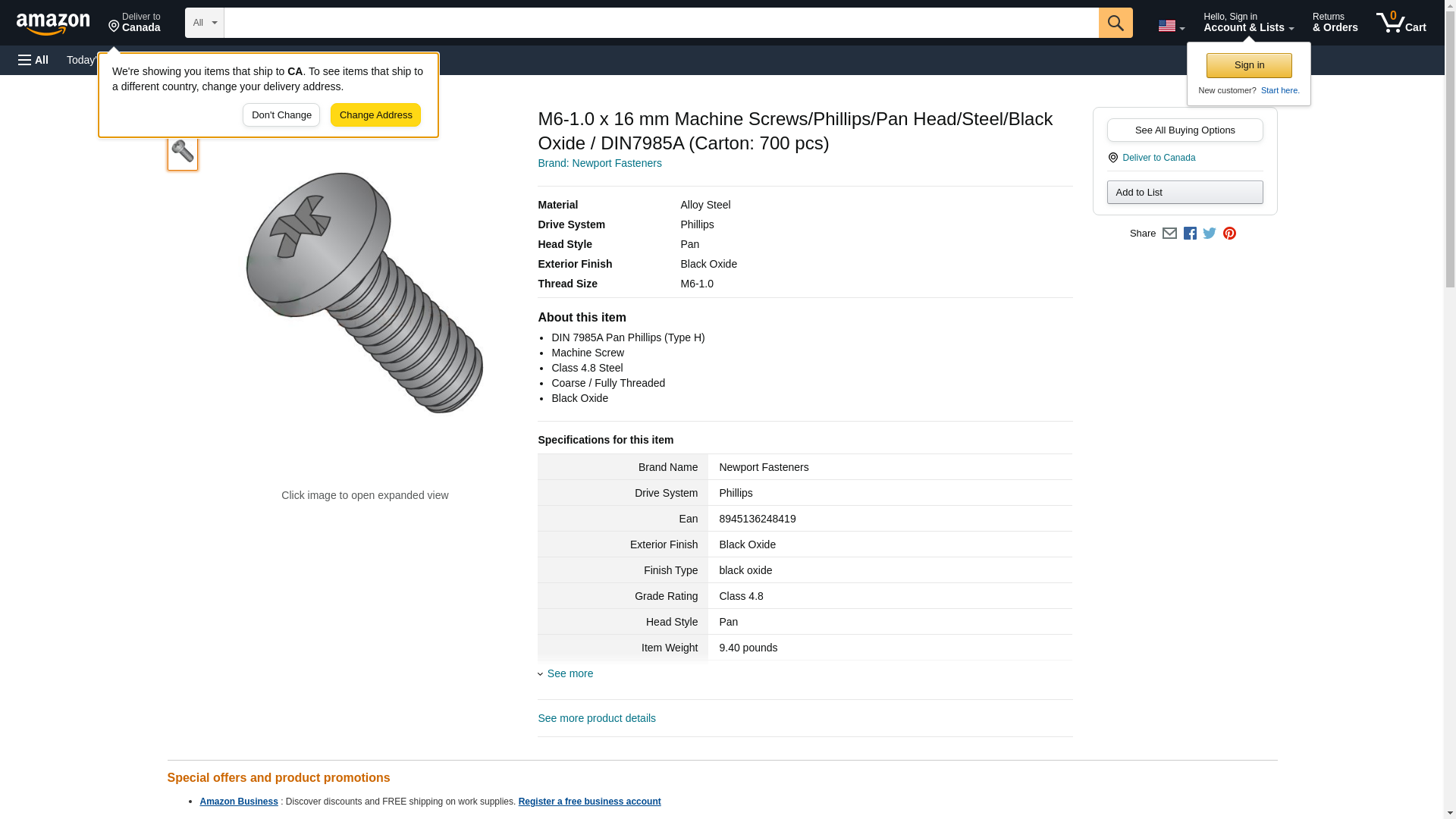This screenshot has width=1456, height=819.
Task: Expand the Account & Lists menu
Action: (x=1248, y=23)
